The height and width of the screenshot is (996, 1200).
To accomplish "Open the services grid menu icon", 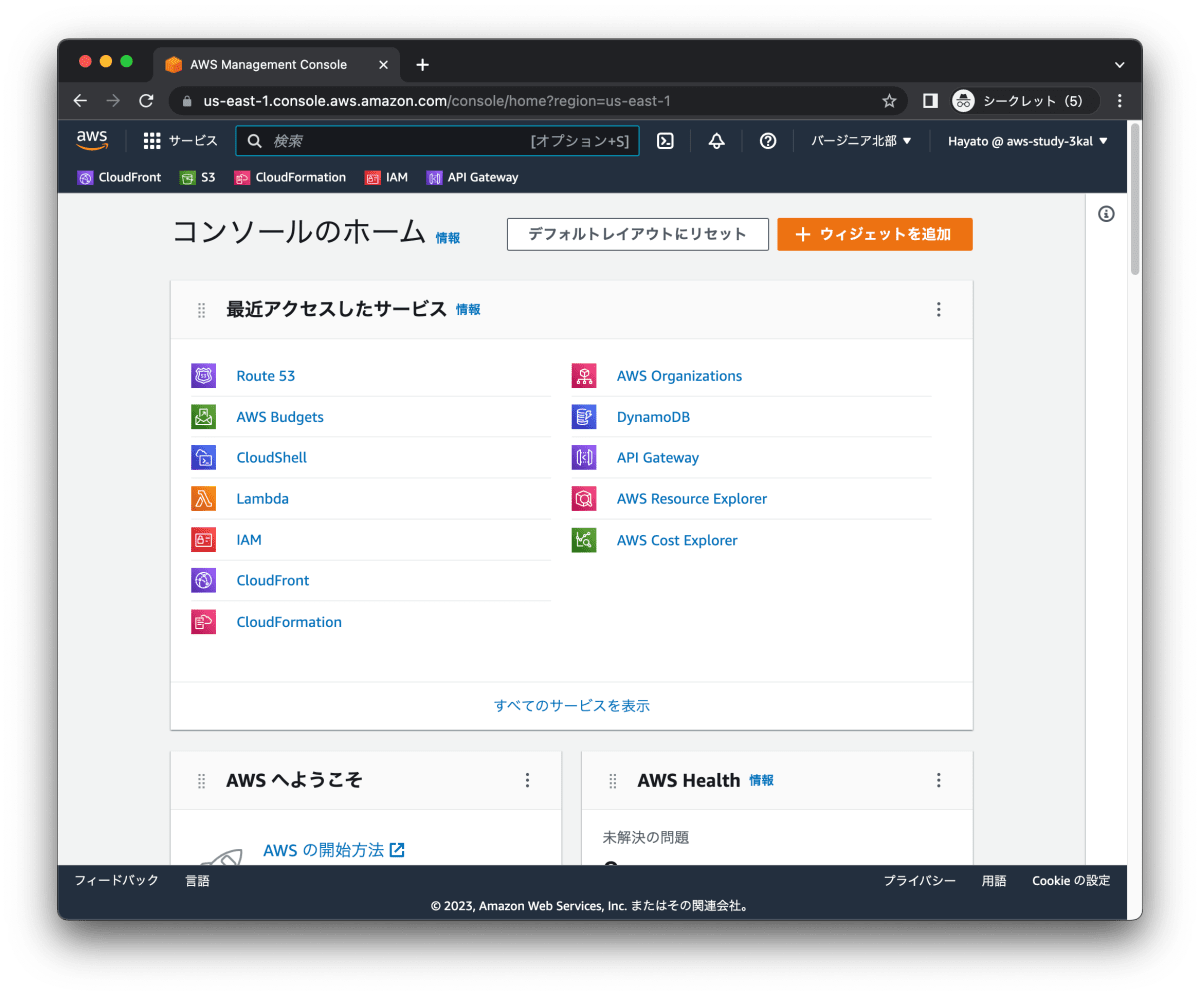I will click(152, 141).
